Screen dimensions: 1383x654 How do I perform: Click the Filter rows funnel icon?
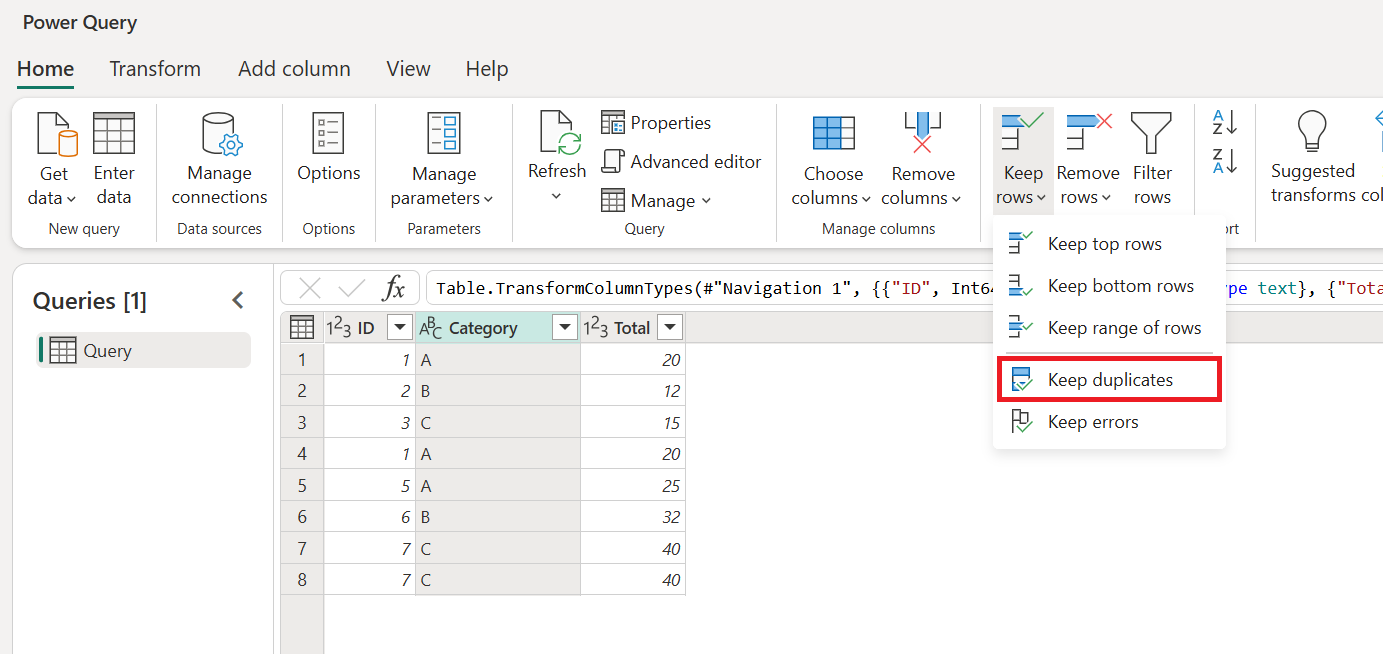[x=1152, y=134]
